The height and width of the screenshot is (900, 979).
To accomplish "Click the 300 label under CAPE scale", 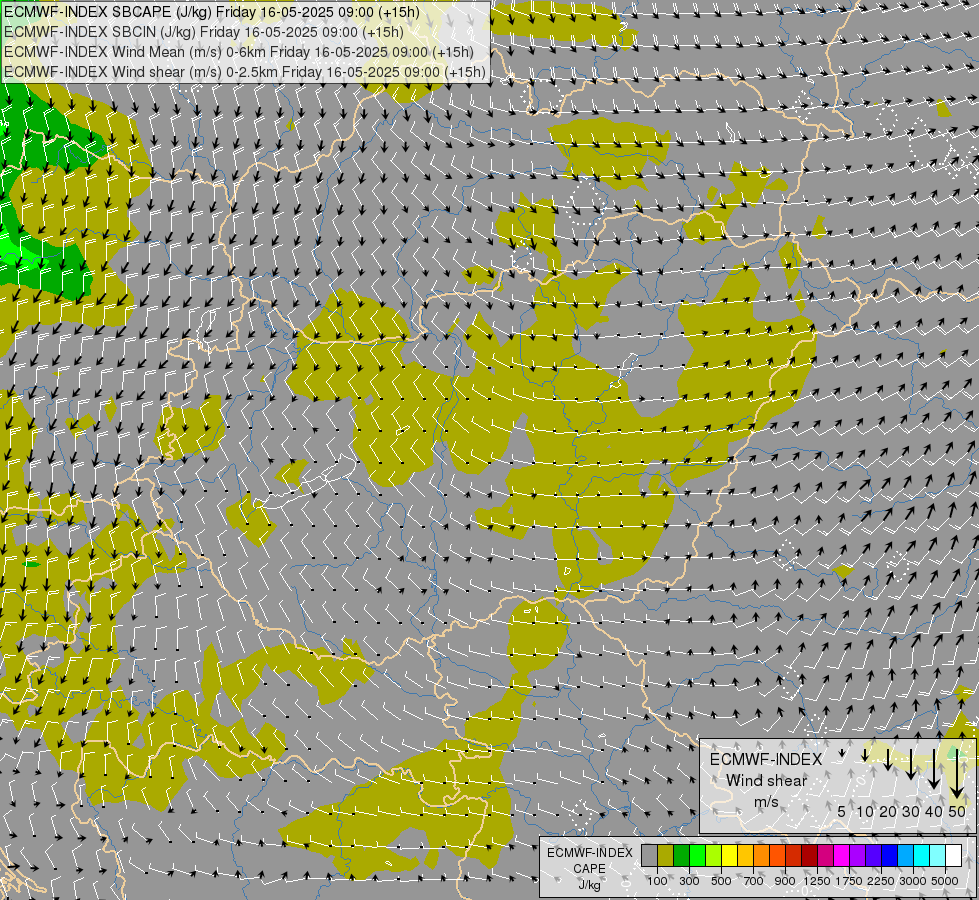I will tap(689, 881).
